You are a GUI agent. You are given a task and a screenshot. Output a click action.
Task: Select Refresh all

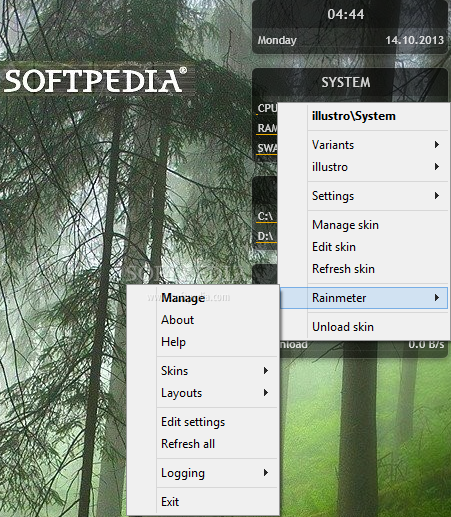(203, 444)
